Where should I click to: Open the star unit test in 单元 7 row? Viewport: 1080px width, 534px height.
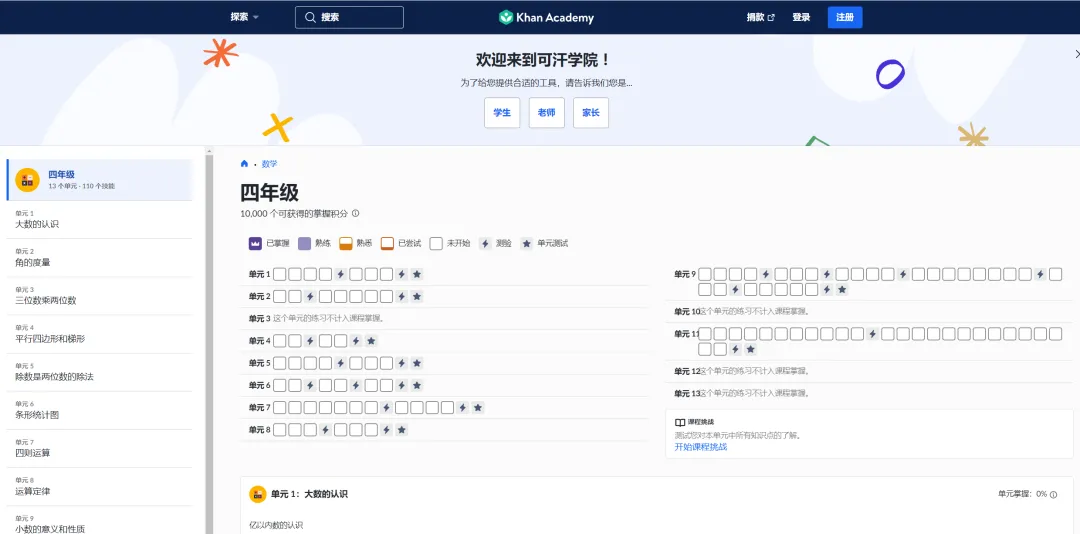pos(478,407)
